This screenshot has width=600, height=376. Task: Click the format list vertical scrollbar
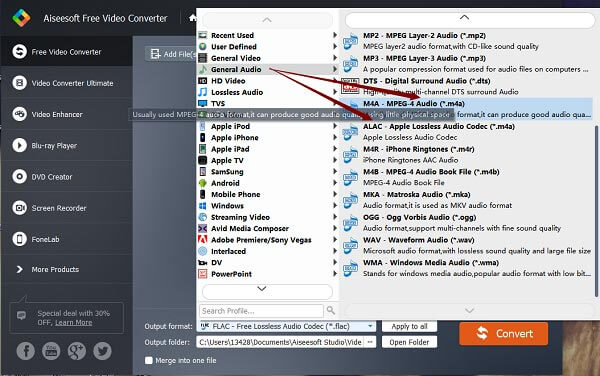click(596, 210)
